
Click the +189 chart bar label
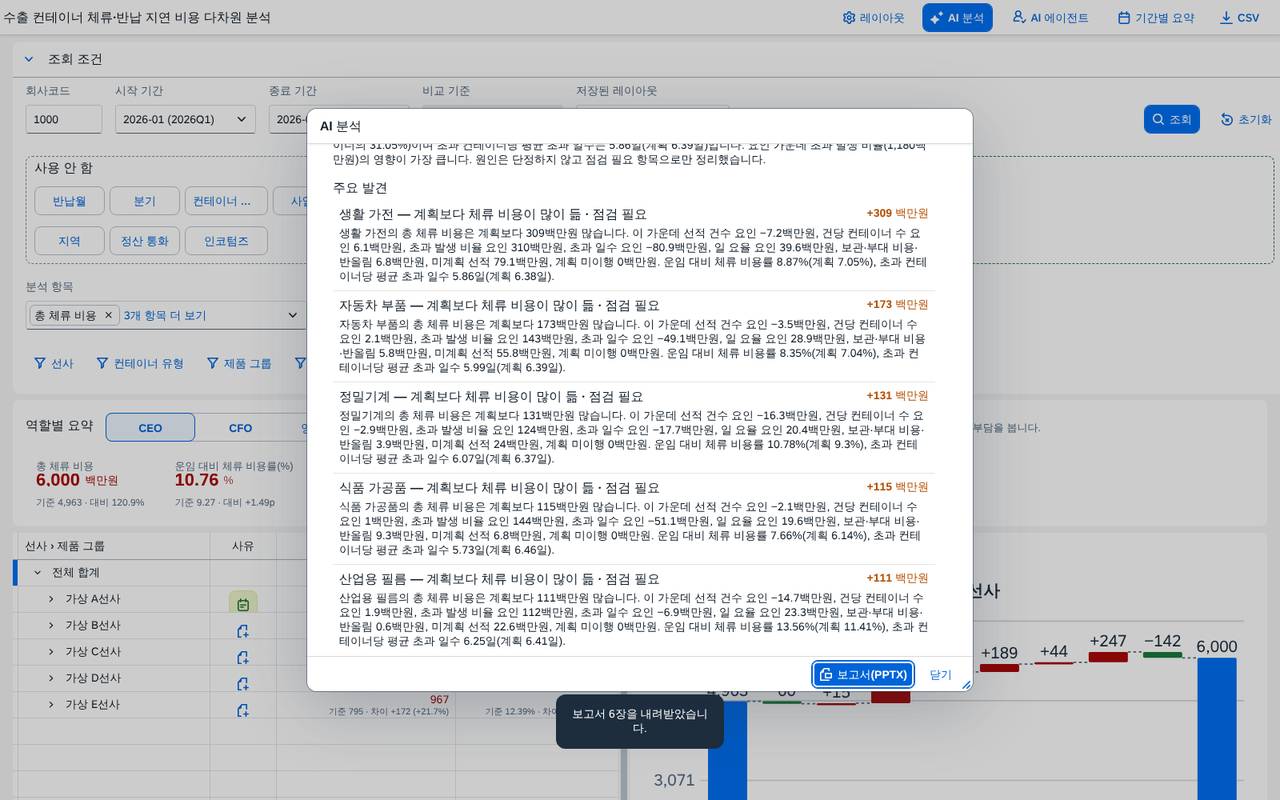click(x=999, y=653)
